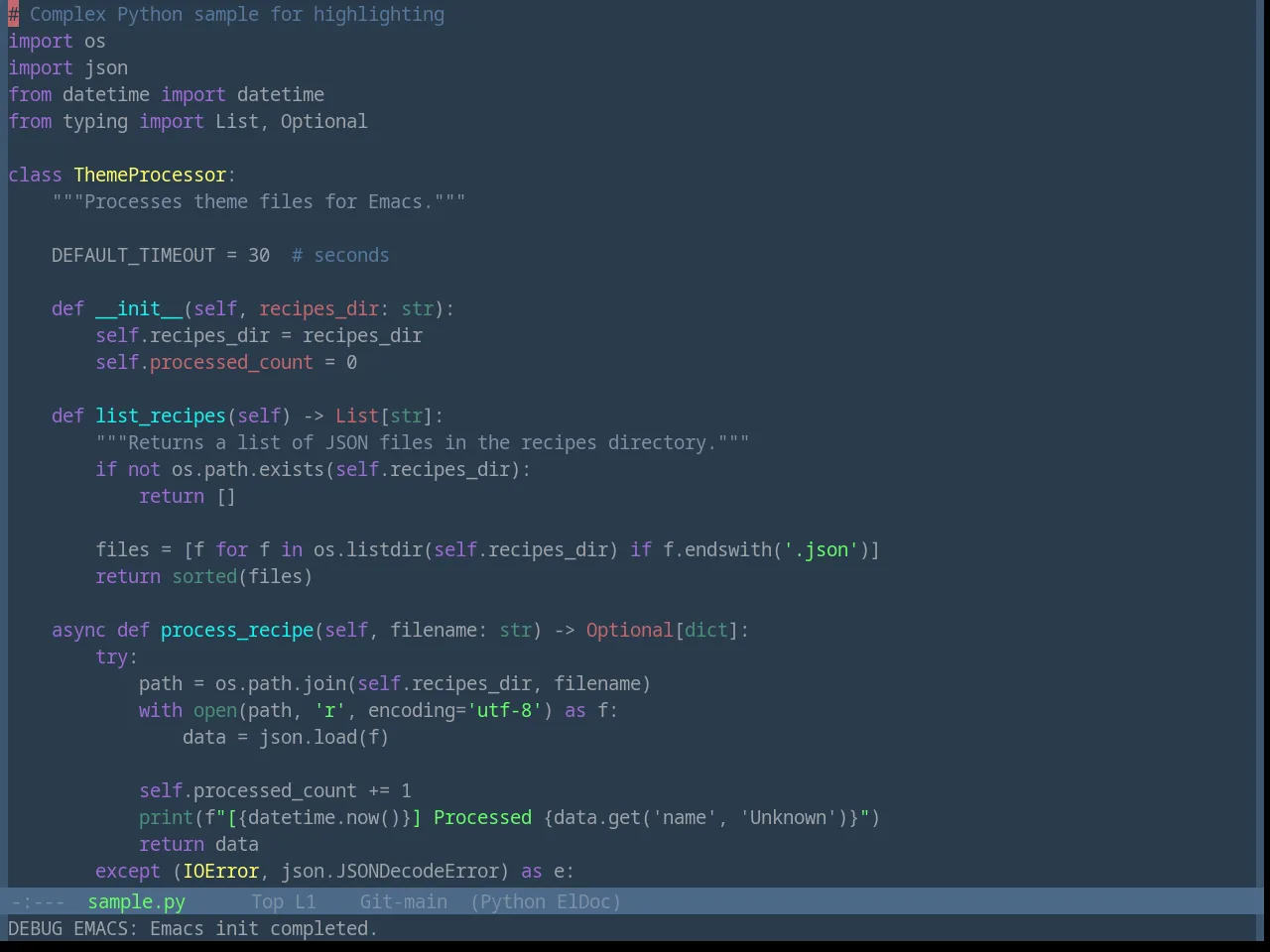This screenshot has height=952, width=1270.
Task: Click the __init__ method name
Action: pos(139,308)
